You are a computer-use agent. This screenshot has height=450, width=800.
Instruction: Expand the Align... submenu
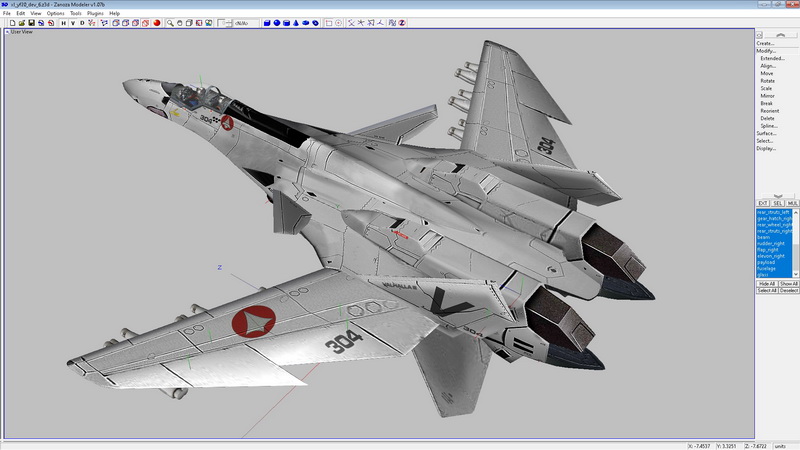point(768,66)
